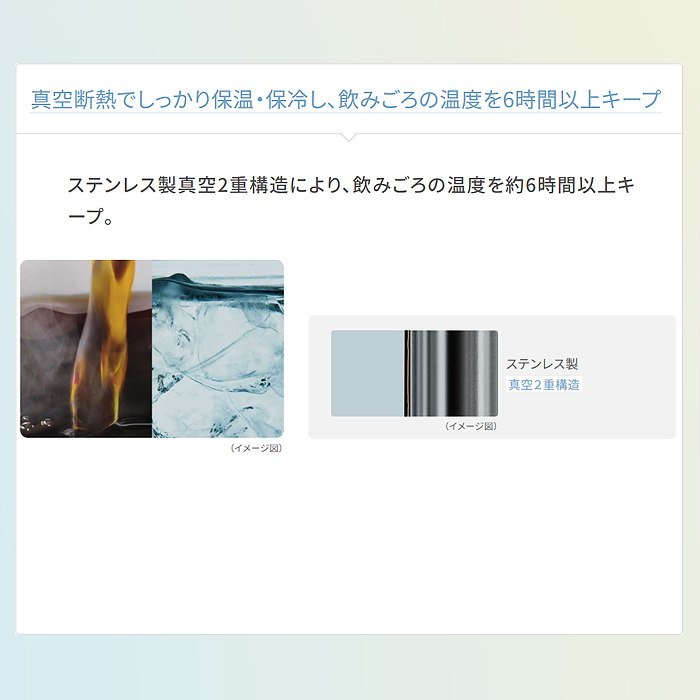
Task: Open the ice cubes photo
Action: tap(218, 349)
